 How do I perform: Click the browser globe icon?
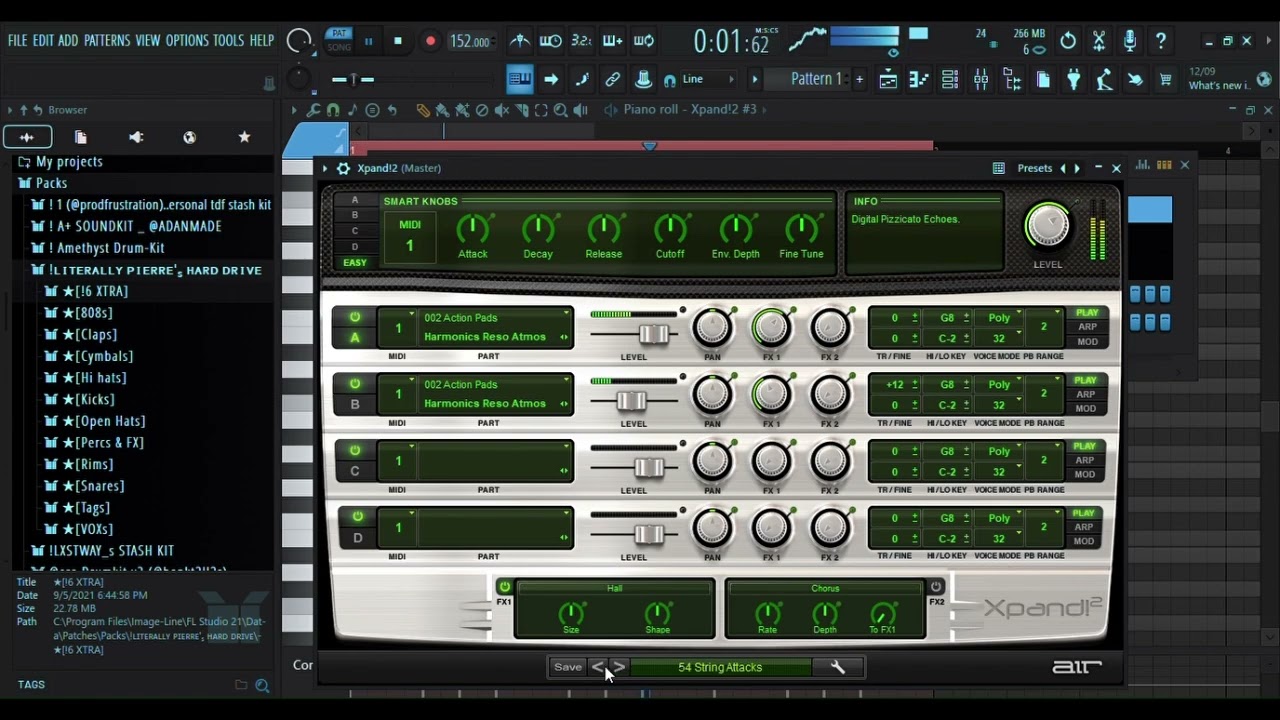(190, 137)
